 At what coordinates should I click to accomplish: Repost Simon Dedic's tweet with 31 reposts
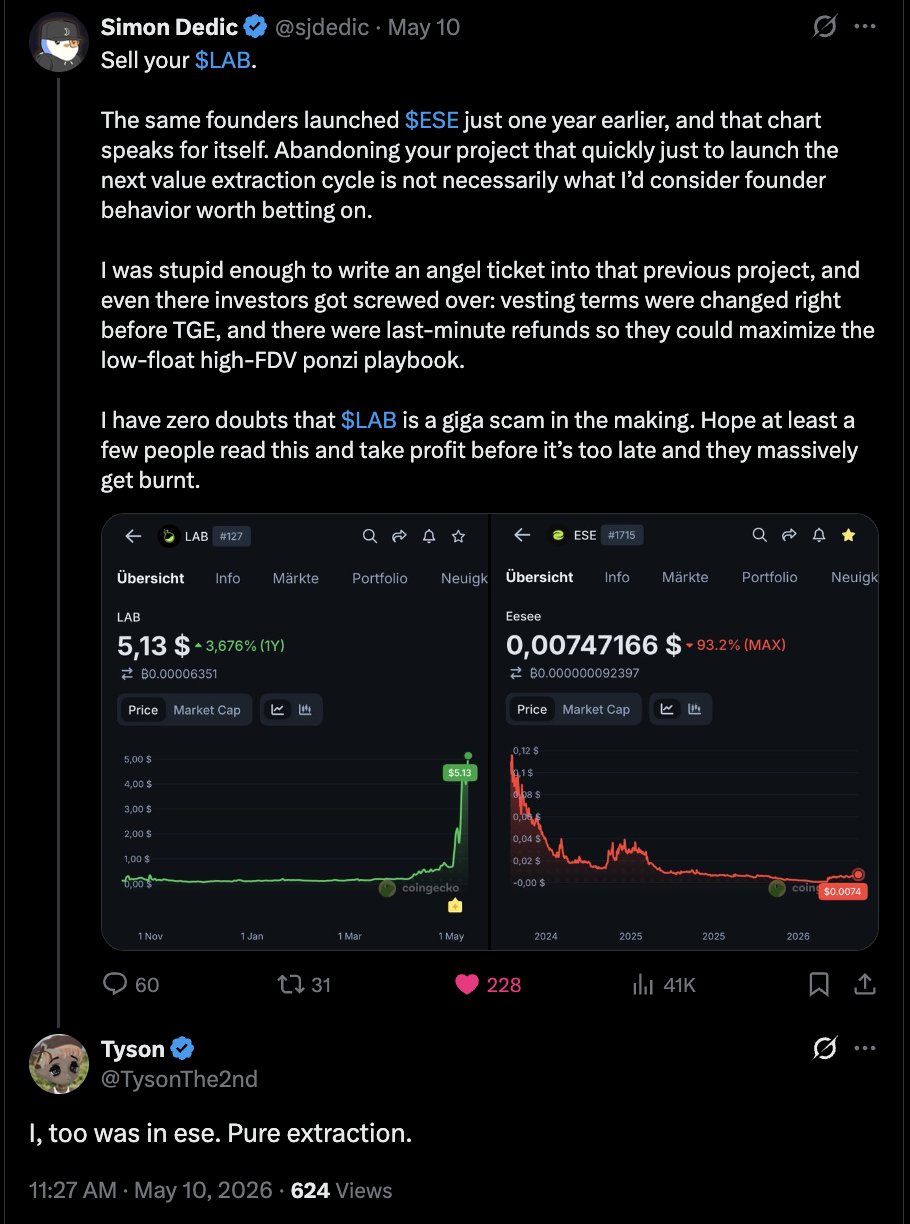303,985
